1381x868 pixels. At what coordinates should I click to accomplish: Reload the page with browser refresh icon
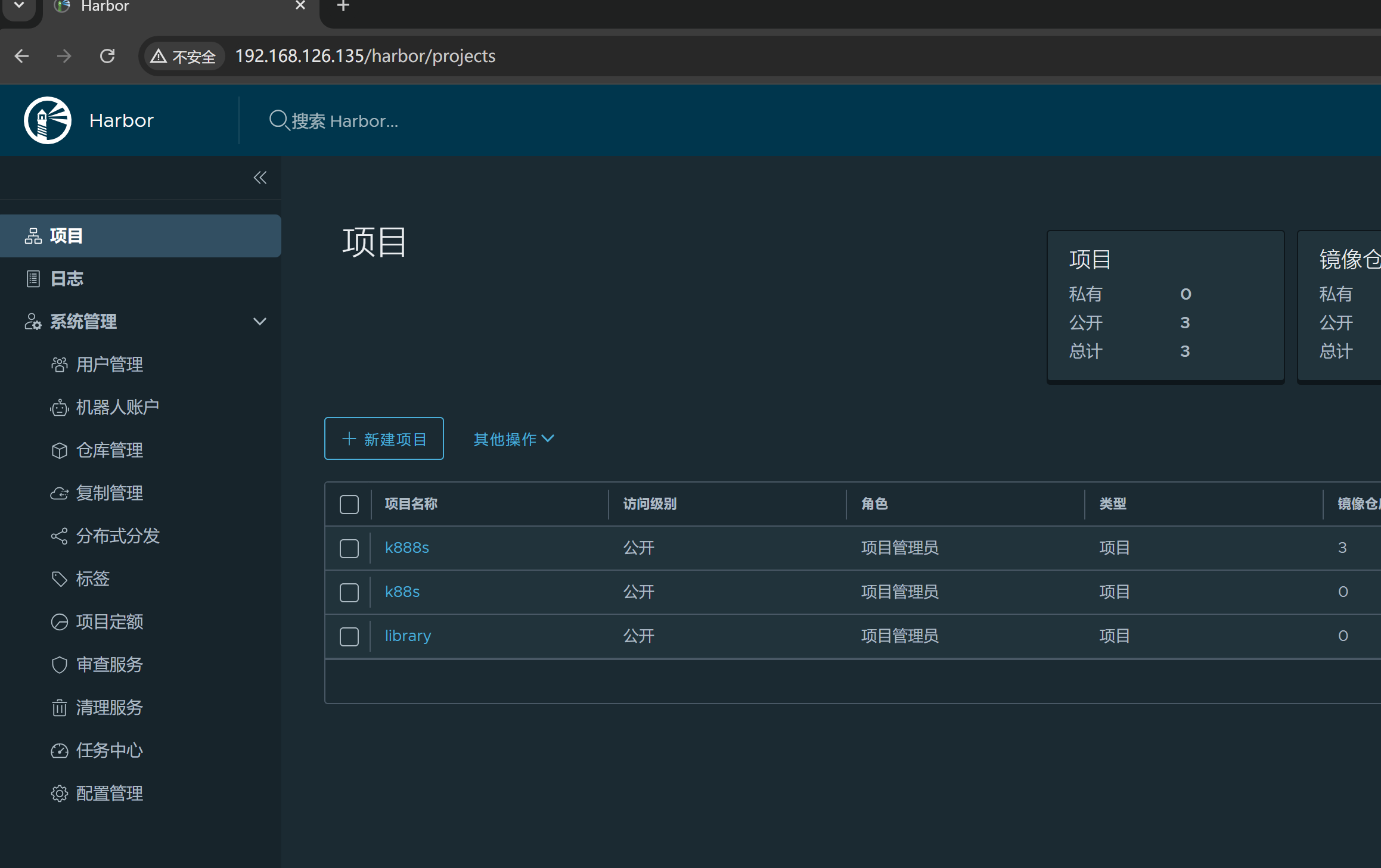click(x=107, y=56)
